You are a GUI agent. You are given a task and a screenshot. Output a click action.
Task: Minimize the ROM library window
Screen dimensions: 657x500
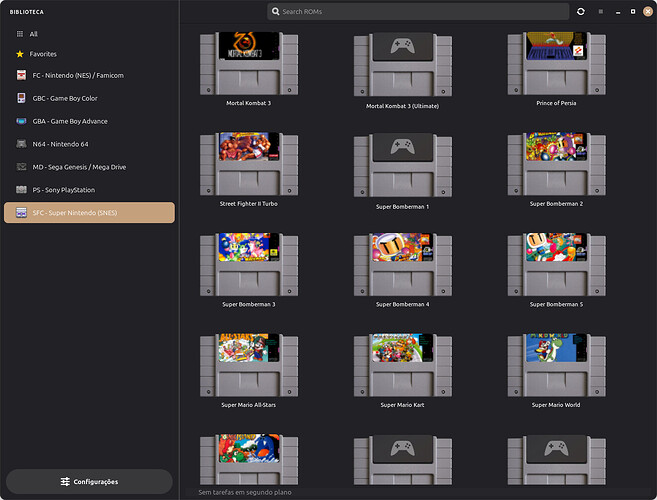(x=618, y=12)
